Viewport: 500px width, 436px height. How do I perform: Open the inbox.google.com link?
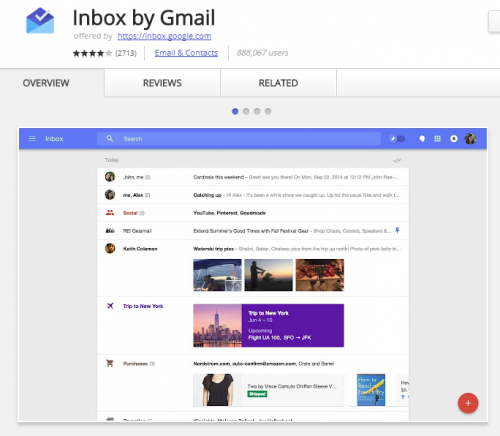point(164,36)
